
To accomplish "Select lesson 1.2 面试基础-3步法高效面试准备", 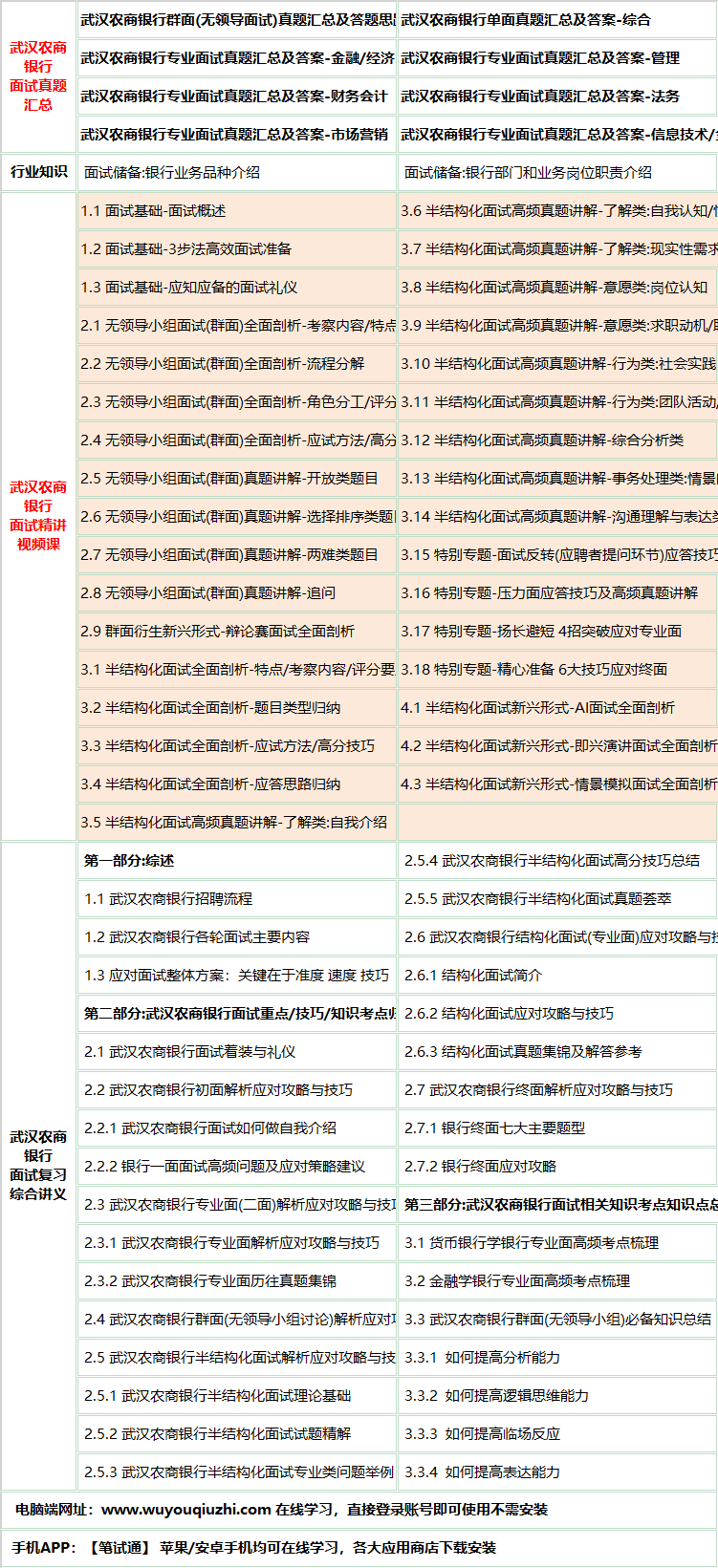I will click(186, 249).
